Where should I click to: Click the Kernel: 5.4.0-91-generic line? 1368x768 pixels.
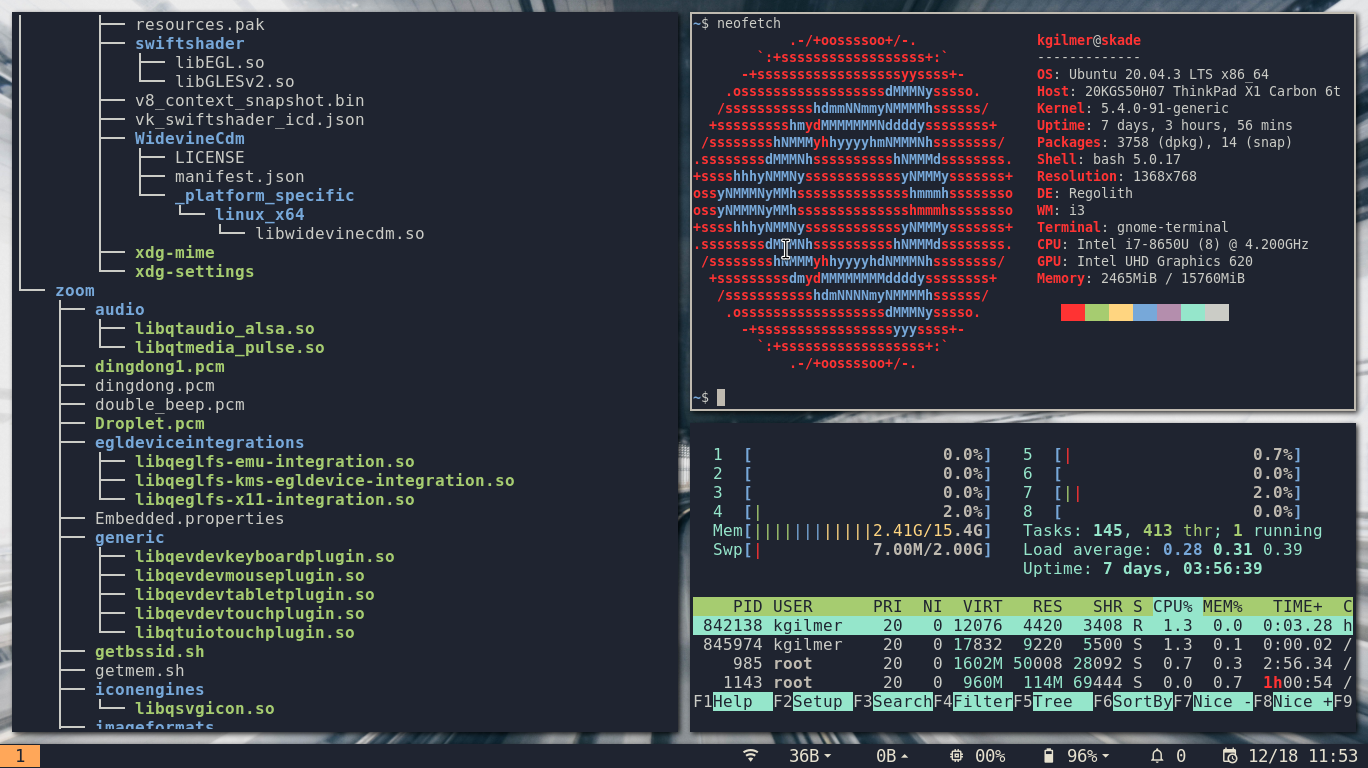[x=1133, y=109]
